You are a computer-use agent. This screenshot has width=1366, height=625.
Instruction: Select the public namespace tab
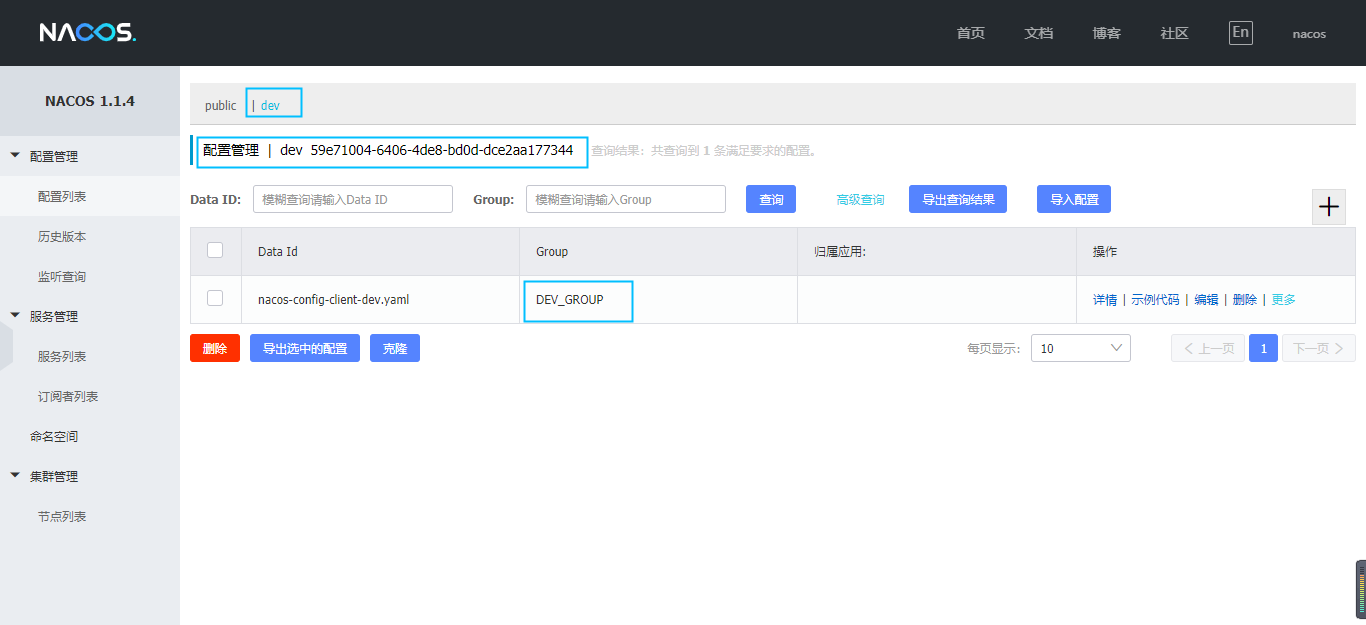pos(220,105)
